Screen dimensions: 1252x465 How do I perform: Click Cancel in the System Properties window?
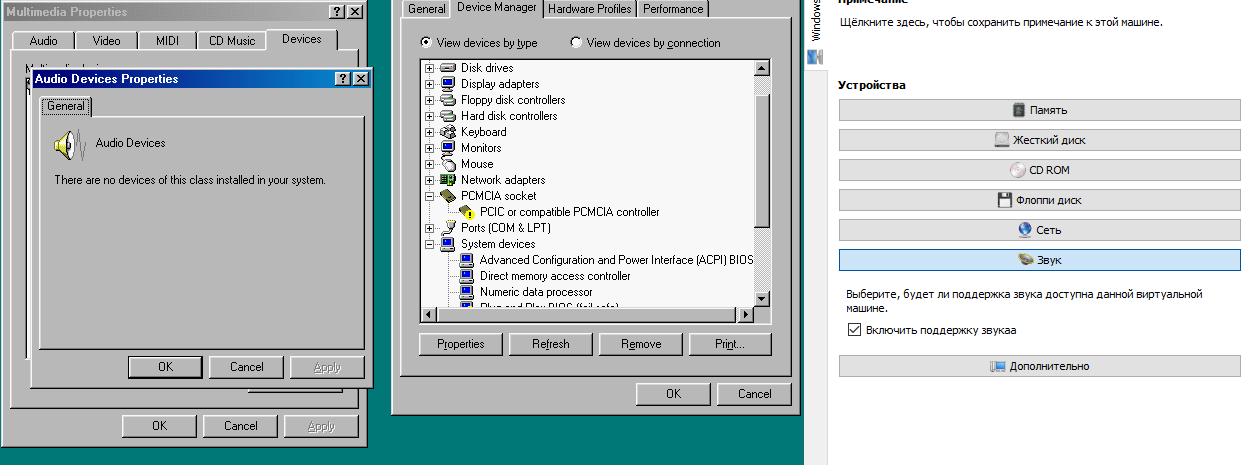tap(755, 394)
